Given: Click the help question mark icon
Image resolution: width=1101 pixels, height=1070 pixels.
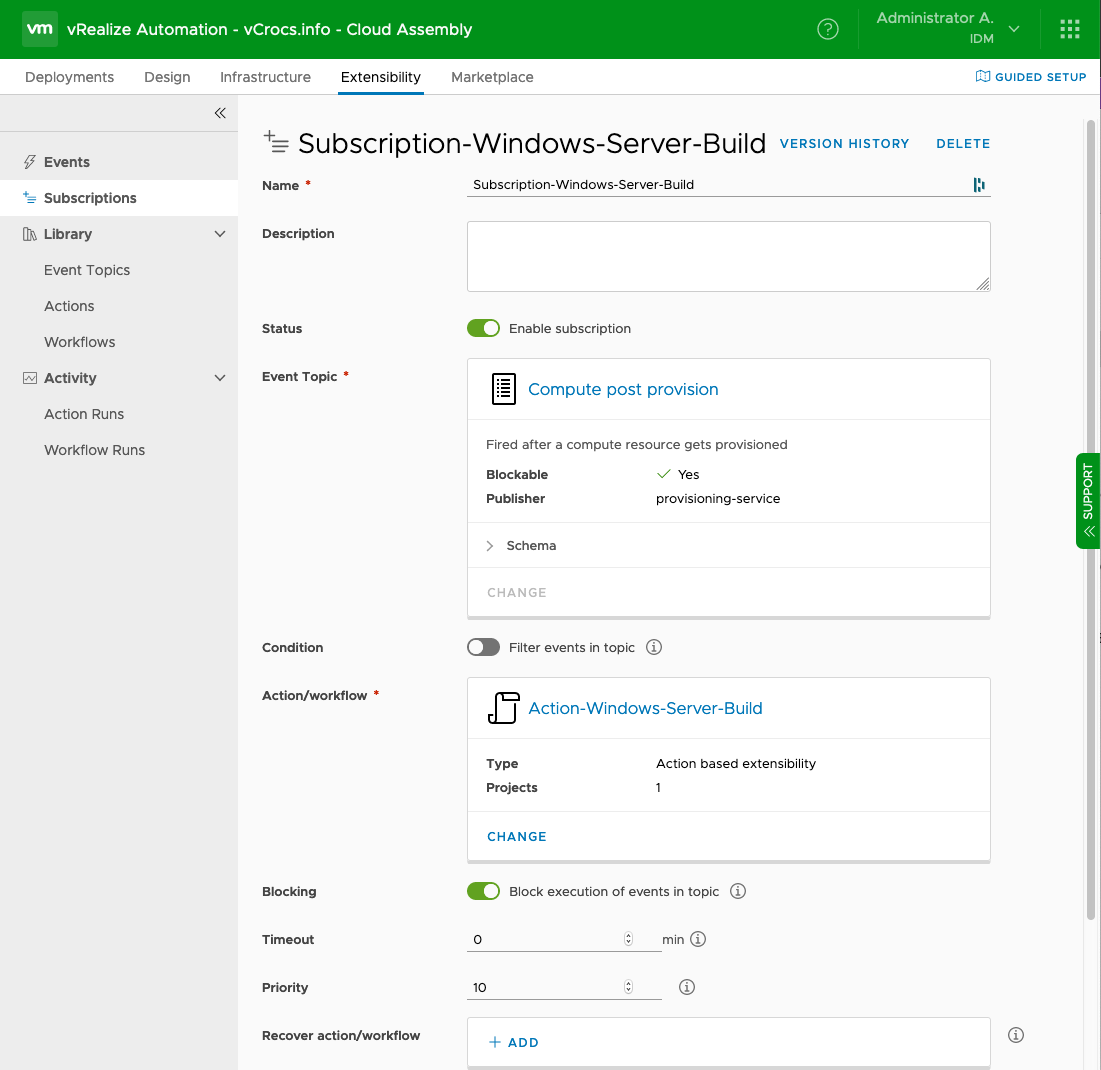Looking at the screenshot, I should (828, 29).
